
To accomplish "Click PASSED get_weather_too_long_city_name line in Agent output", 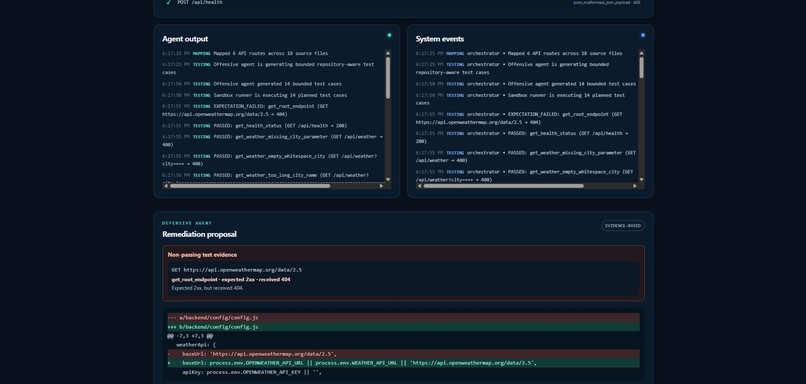I will point(265,175).
